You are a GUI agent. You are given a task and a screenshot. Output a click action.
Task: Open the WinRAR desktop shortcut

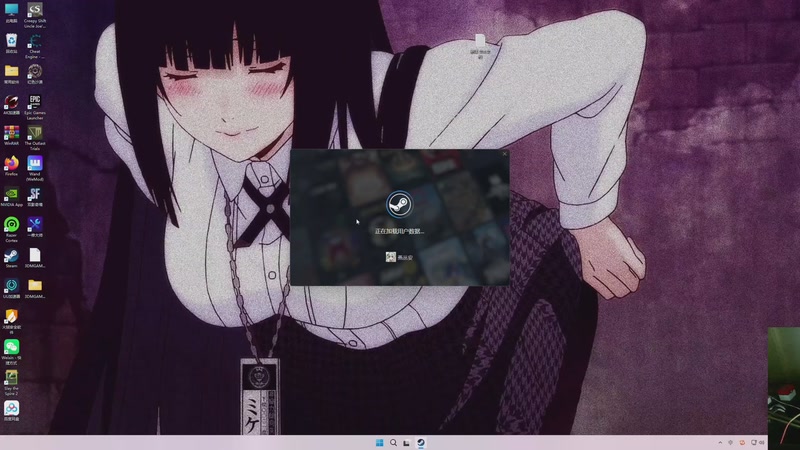[x=11, y=135]
